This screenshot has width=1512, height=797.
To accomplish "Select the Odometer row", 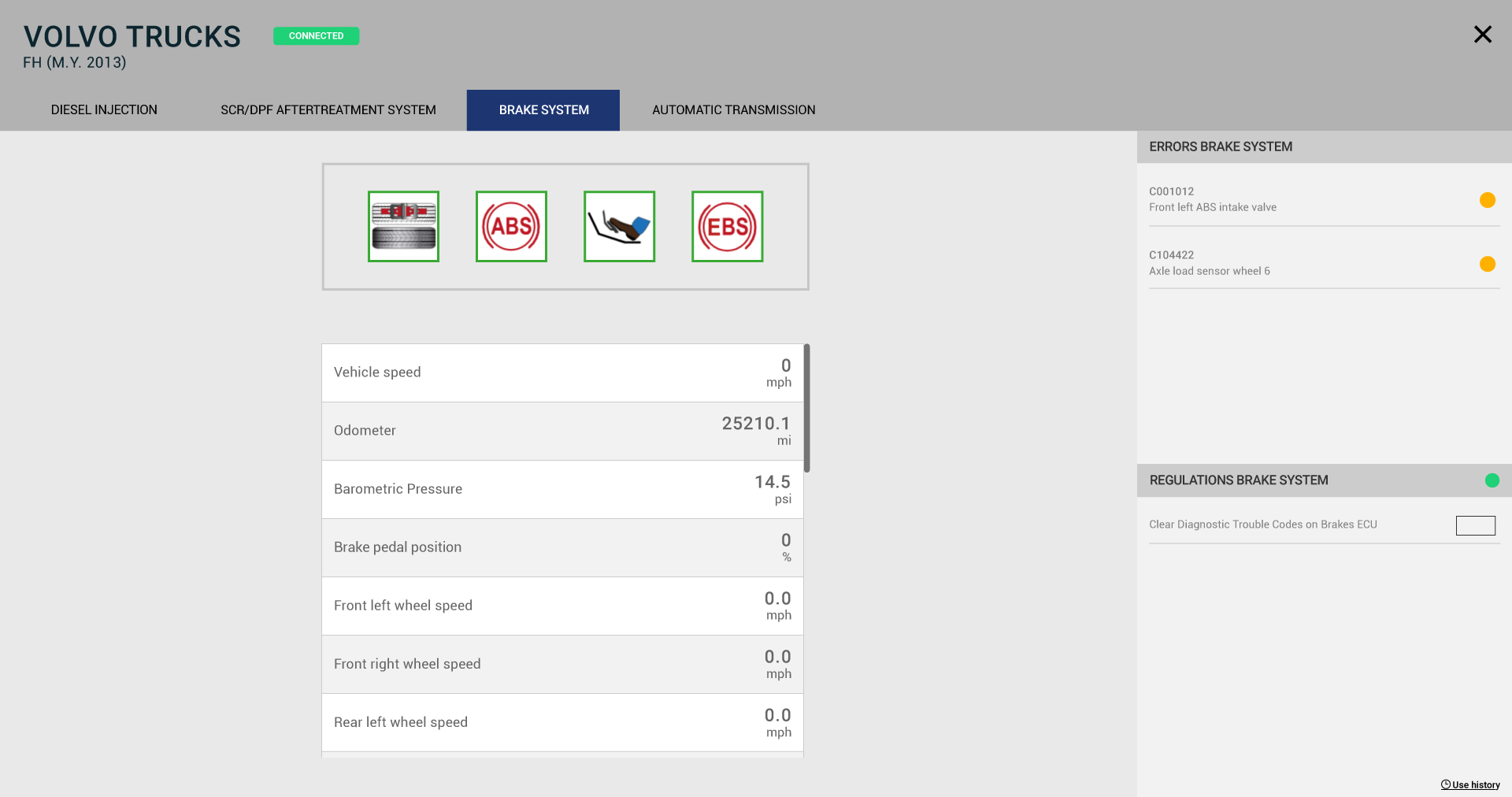I will (562, 432).
